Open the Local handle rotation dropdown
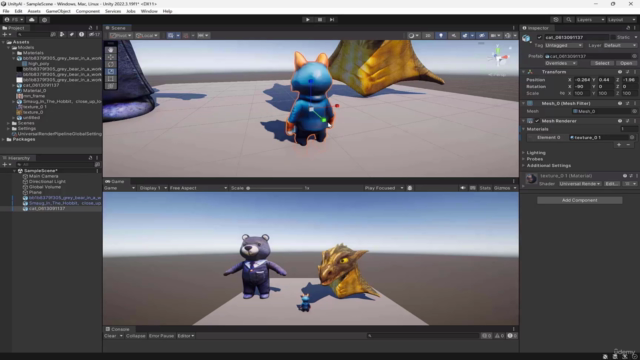The height and width of the screenshot is (360, 640). point(147,36)
